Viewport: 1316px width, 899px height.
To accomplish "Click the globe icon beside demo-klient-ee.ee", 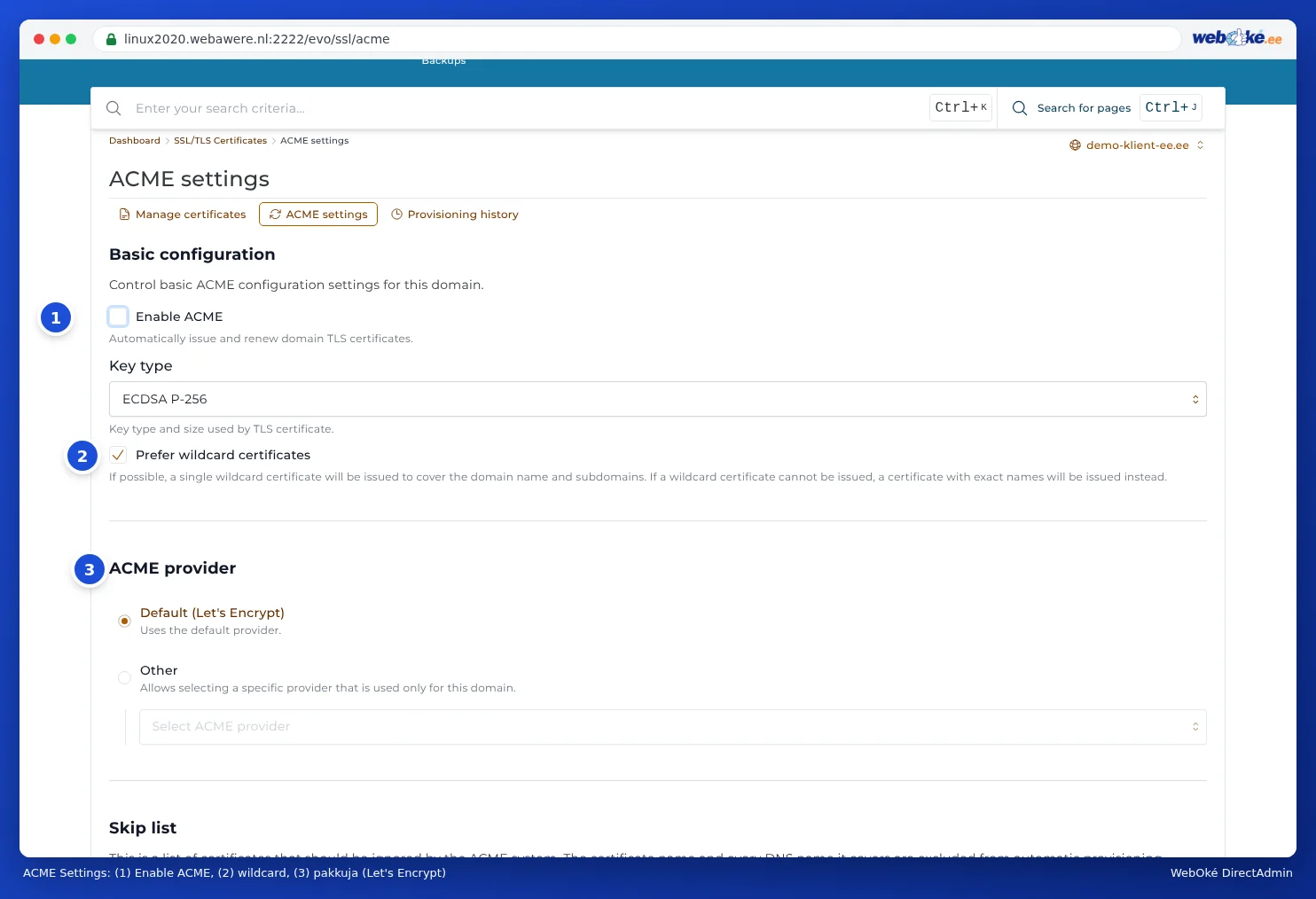I will click(x=1075, y=145).
